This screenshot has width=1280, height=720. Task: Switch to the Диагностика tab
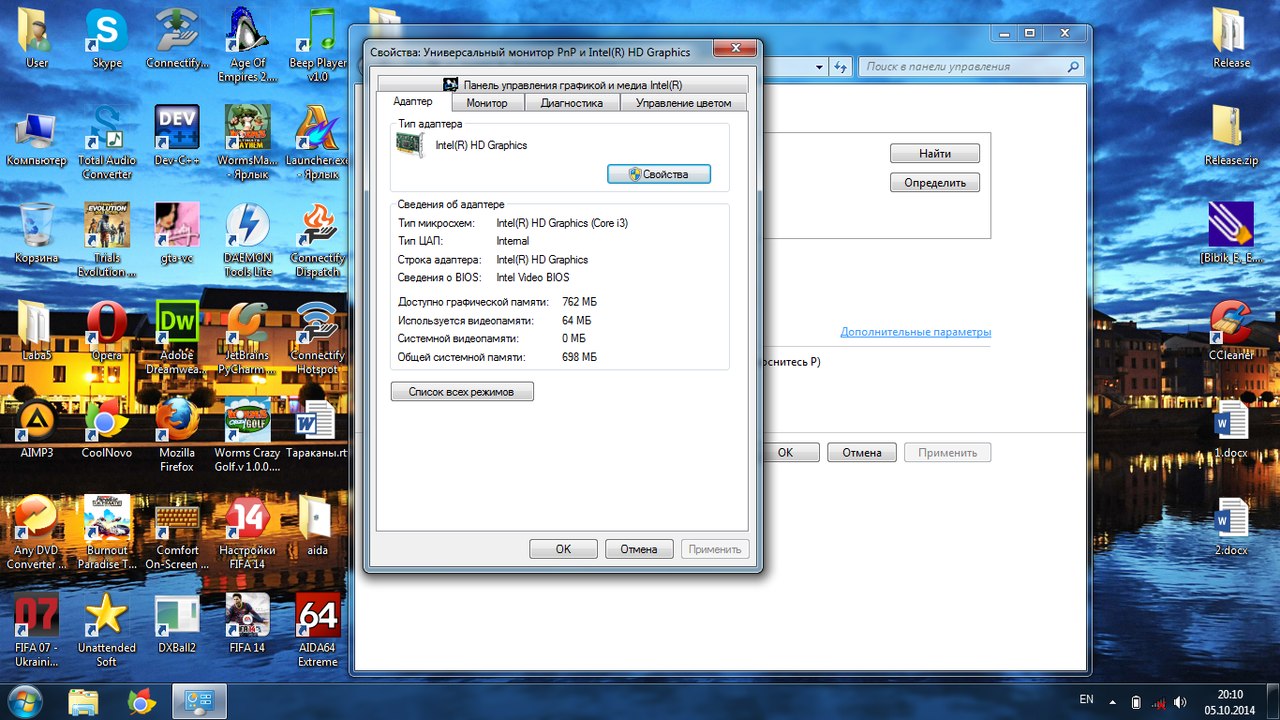(571, 103)
